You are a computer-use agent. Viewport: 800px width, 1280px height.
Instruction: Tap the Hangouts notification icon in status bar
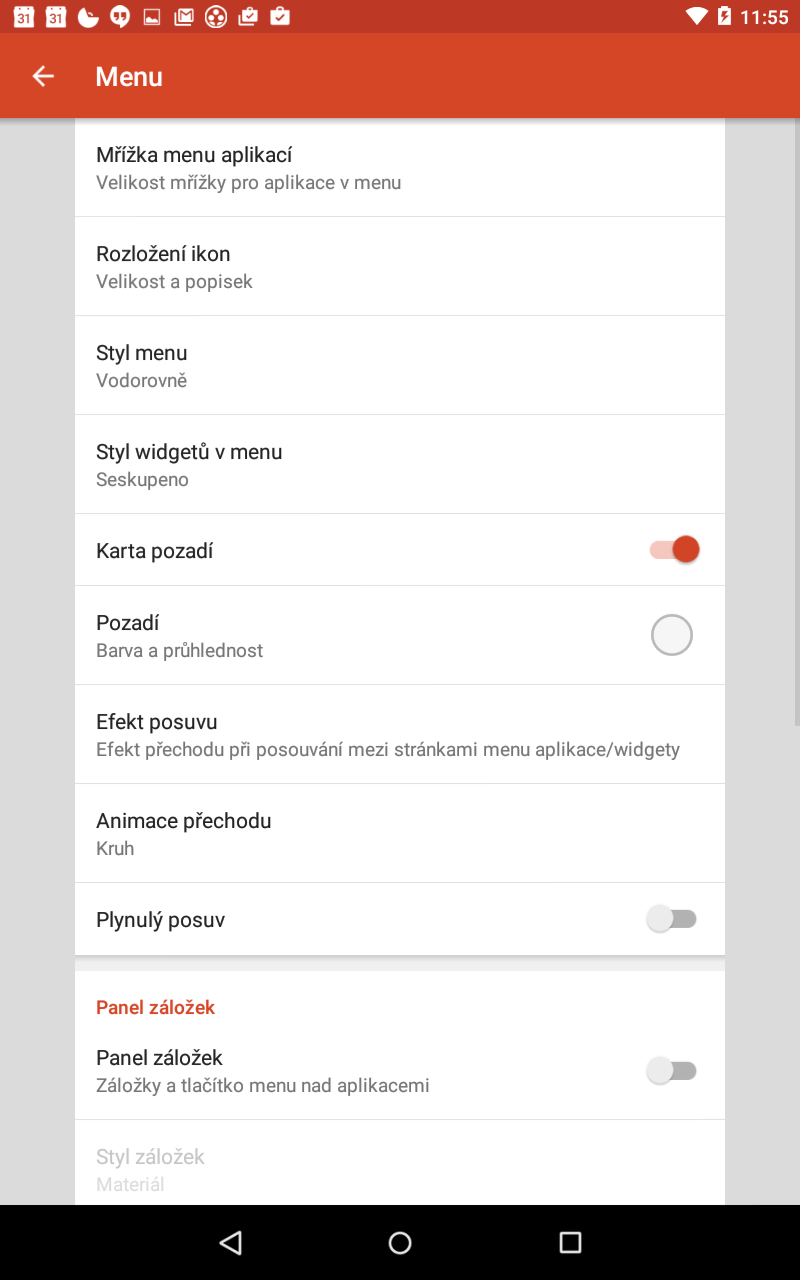[x=120, y=16]
